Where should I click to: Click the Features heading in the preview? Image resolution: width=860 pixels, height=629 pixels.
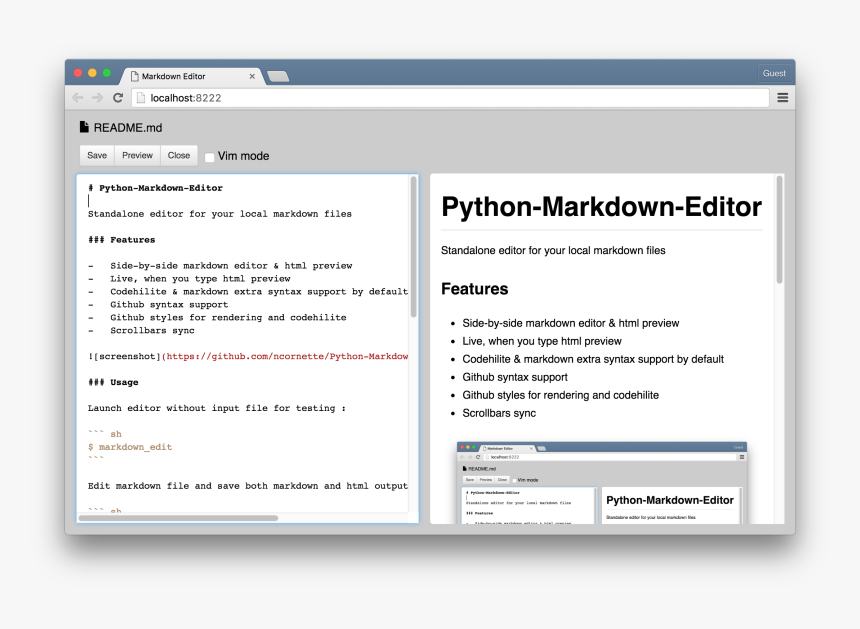tap(474, 288)
